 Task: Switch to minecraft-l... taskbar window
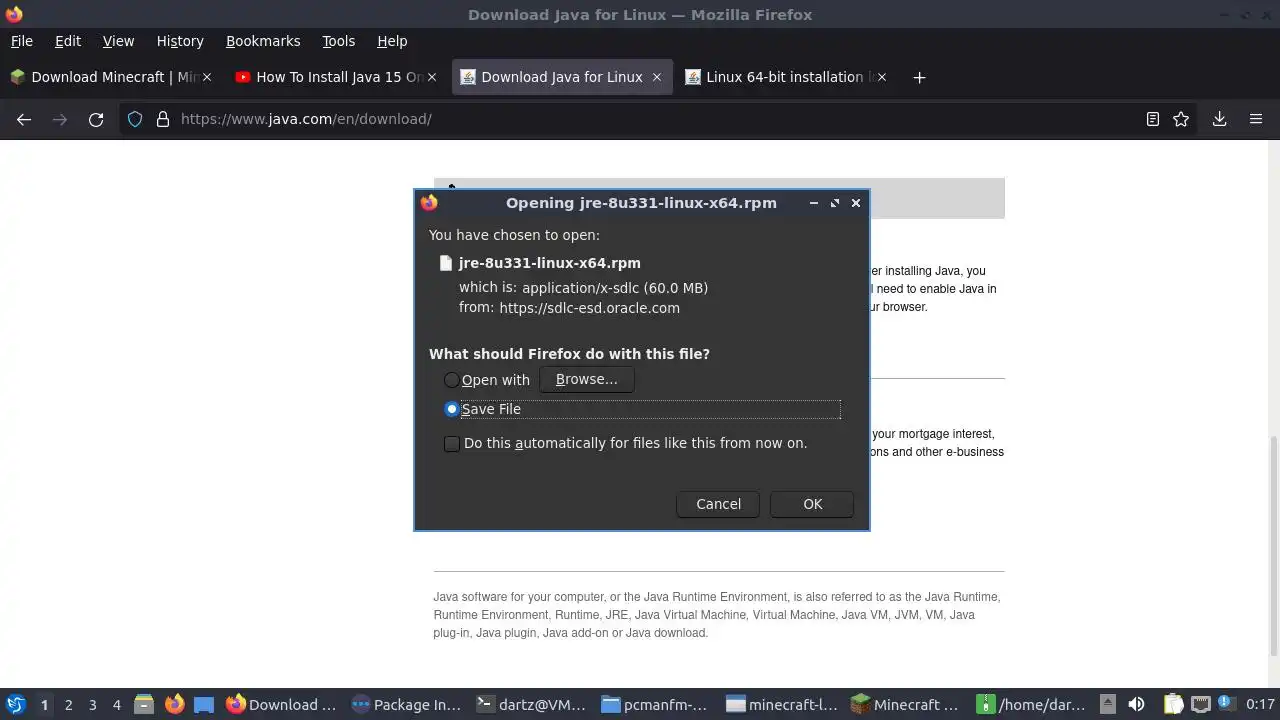[782, 704]
